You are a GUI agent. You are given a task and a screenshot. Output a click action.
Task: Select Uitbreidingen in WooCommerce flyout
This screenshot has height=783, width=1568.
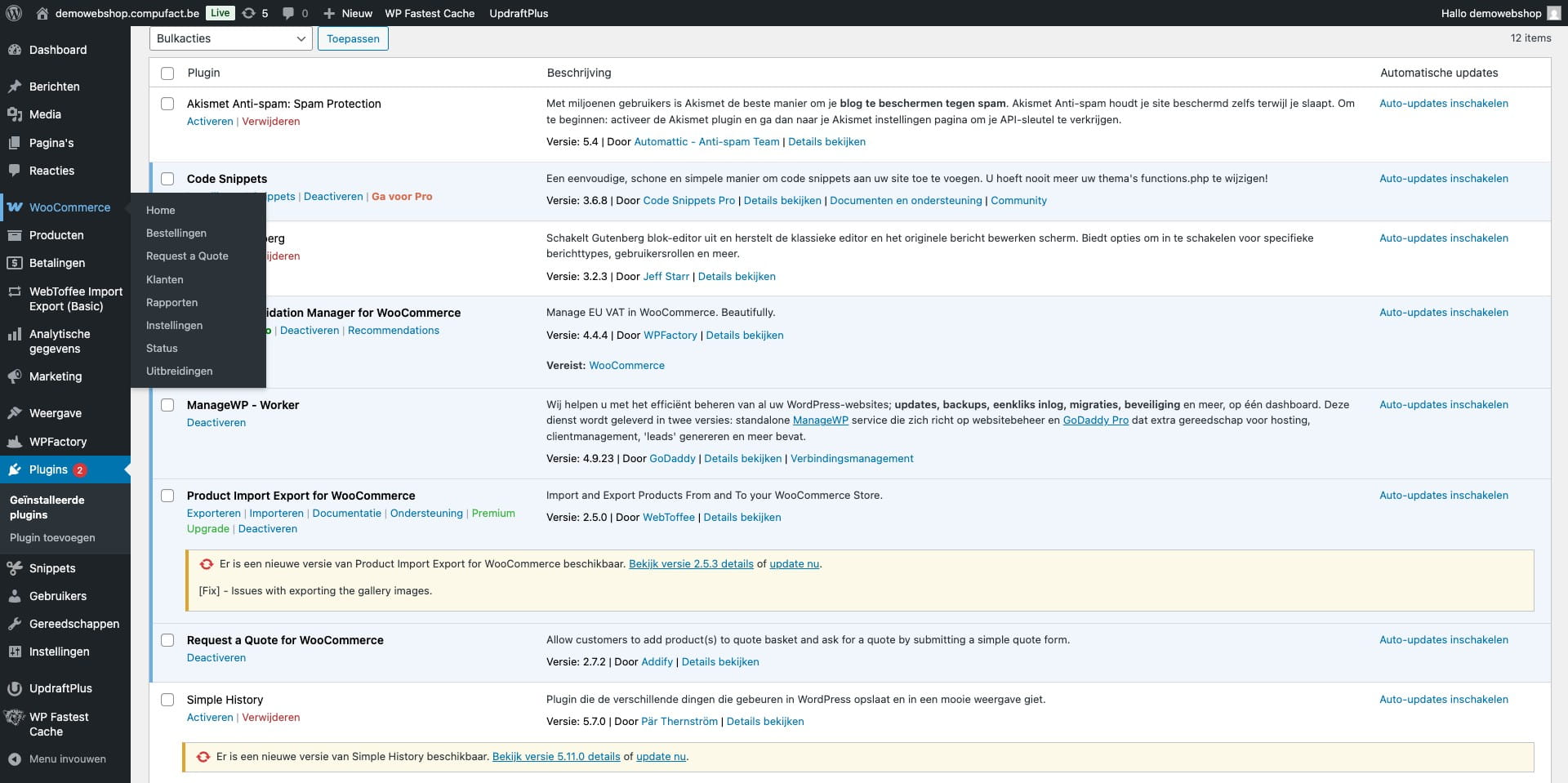click(x=180, y=371)
